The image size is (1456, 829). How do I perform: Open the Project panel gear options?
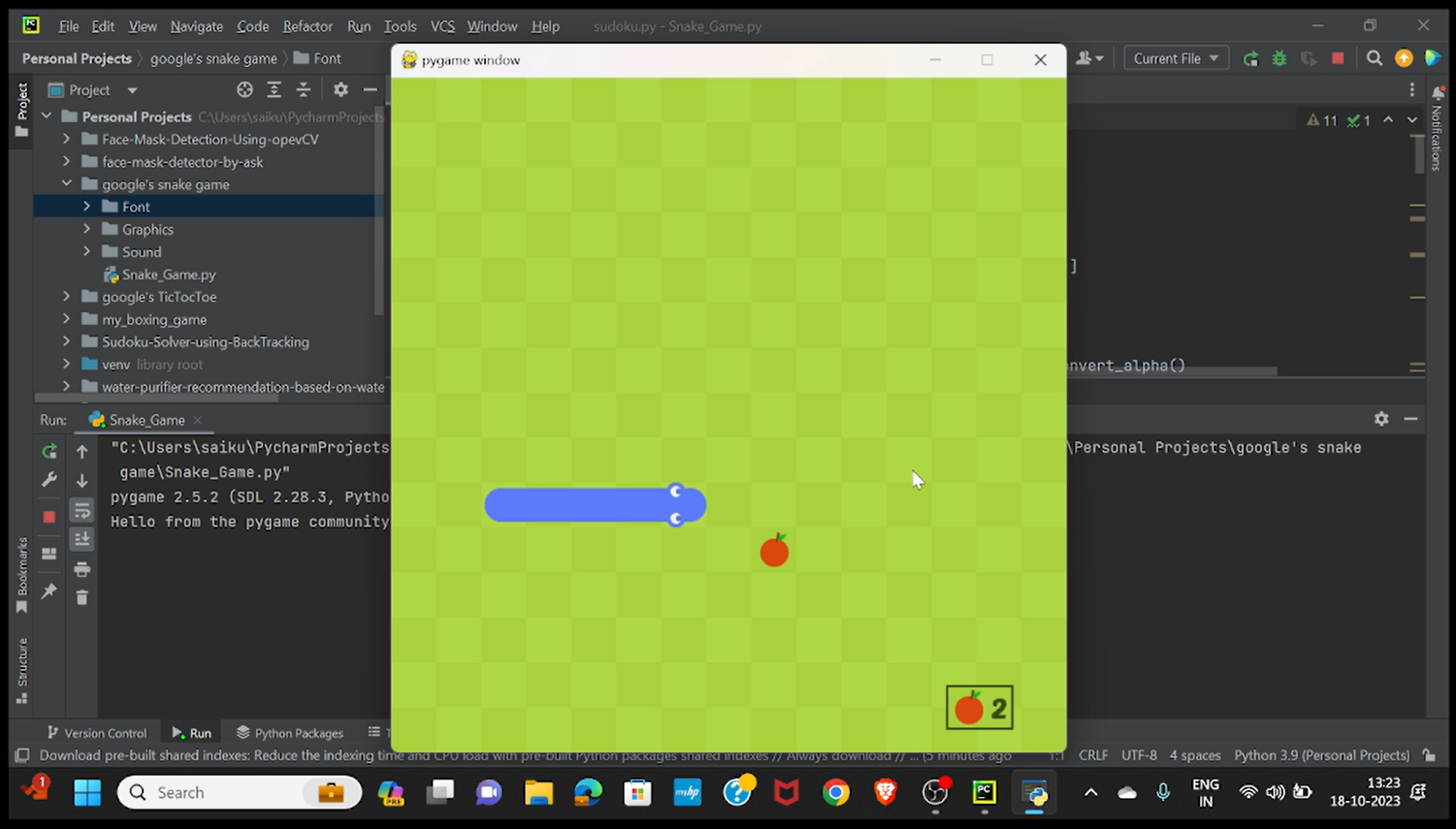[x=340, y=90]
